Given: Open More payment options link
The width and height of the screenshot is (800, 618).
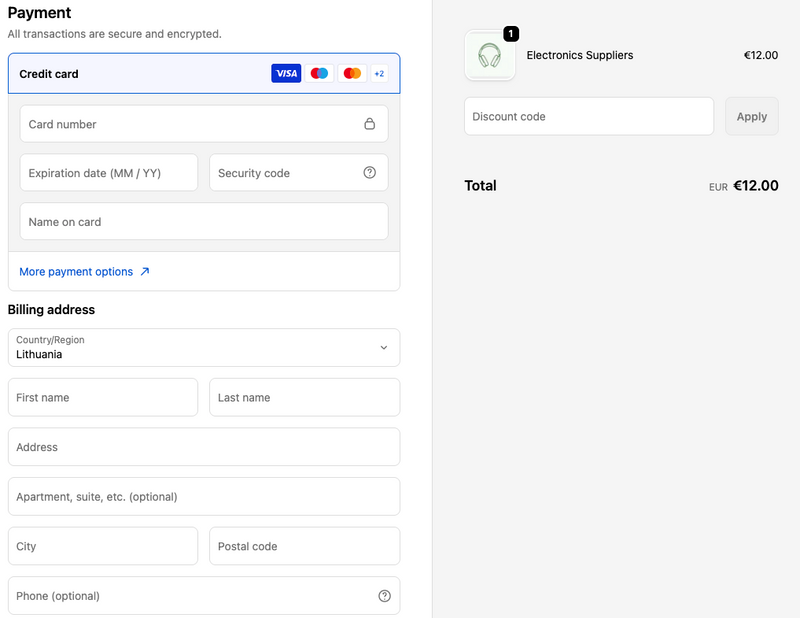Looking at the screenshot, I should (x=76, y=271).
